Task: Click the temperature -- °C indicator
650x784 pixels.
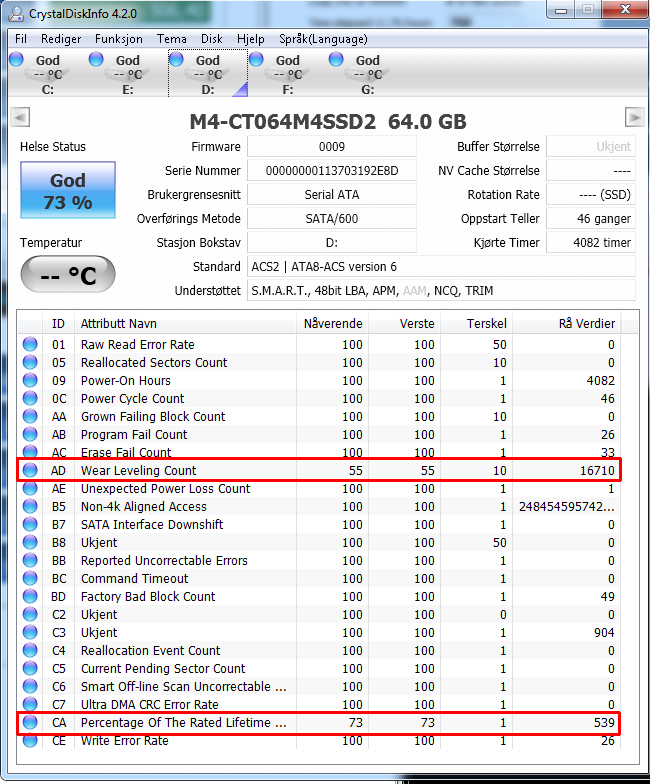Action: tap(68, 274)
